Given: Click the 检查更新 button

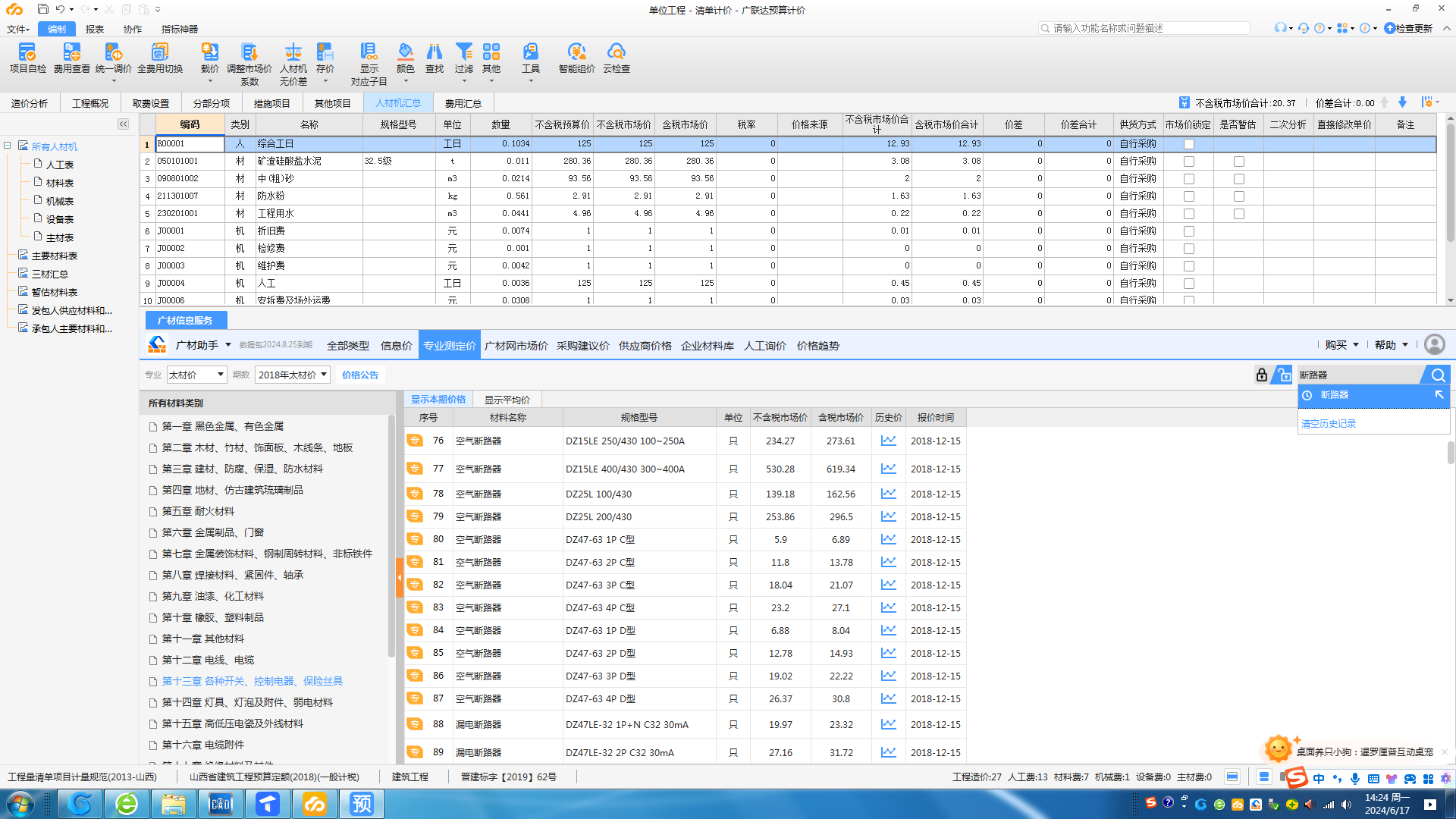Looking at the screenshot, I should 1408,28.
